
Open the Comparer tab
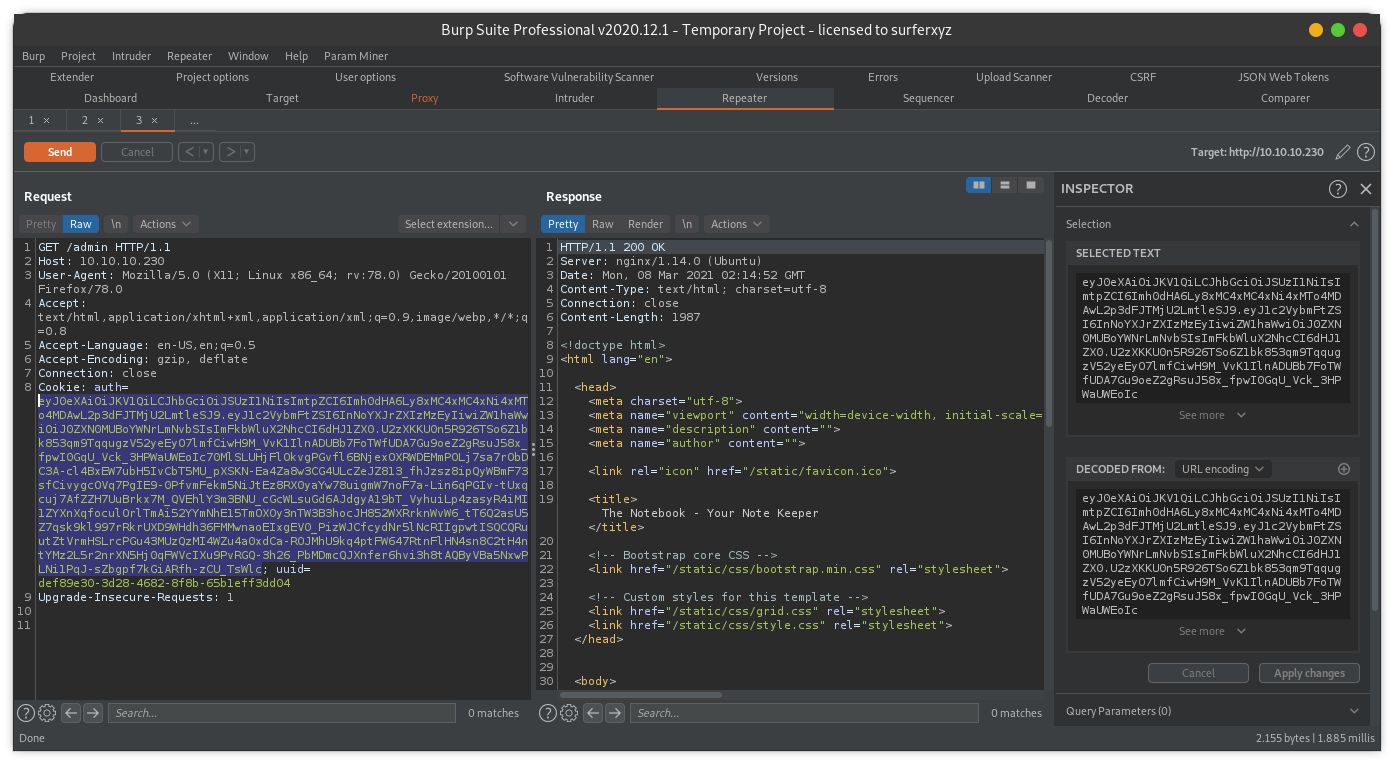coord(1285,98)
